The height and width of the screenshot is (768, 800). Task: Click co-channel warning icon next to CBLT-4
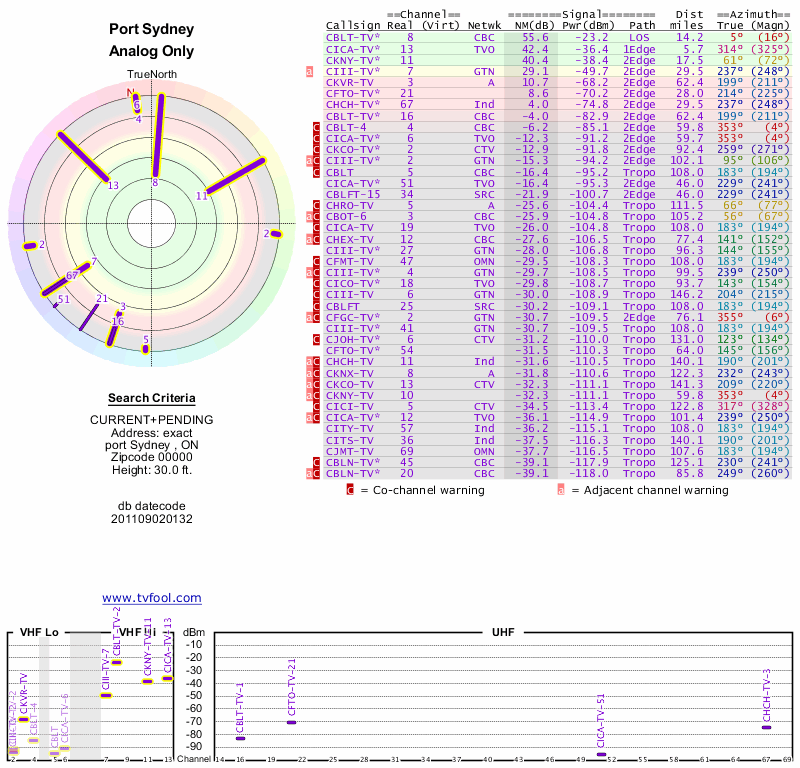coord(317,127)
